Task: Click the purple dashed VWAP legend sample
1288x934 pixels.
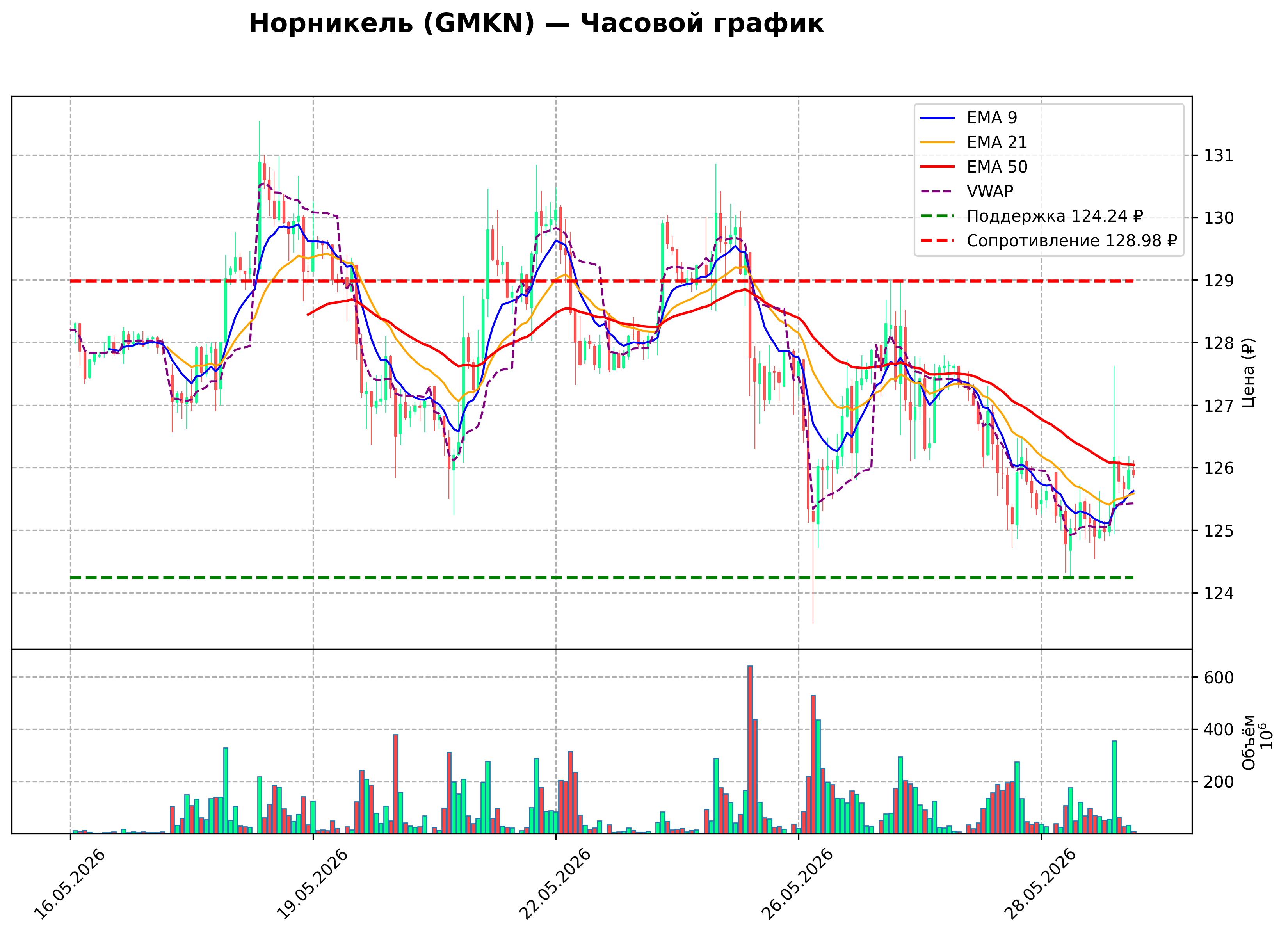Action: pyautogui.click(x=938, y=192)
